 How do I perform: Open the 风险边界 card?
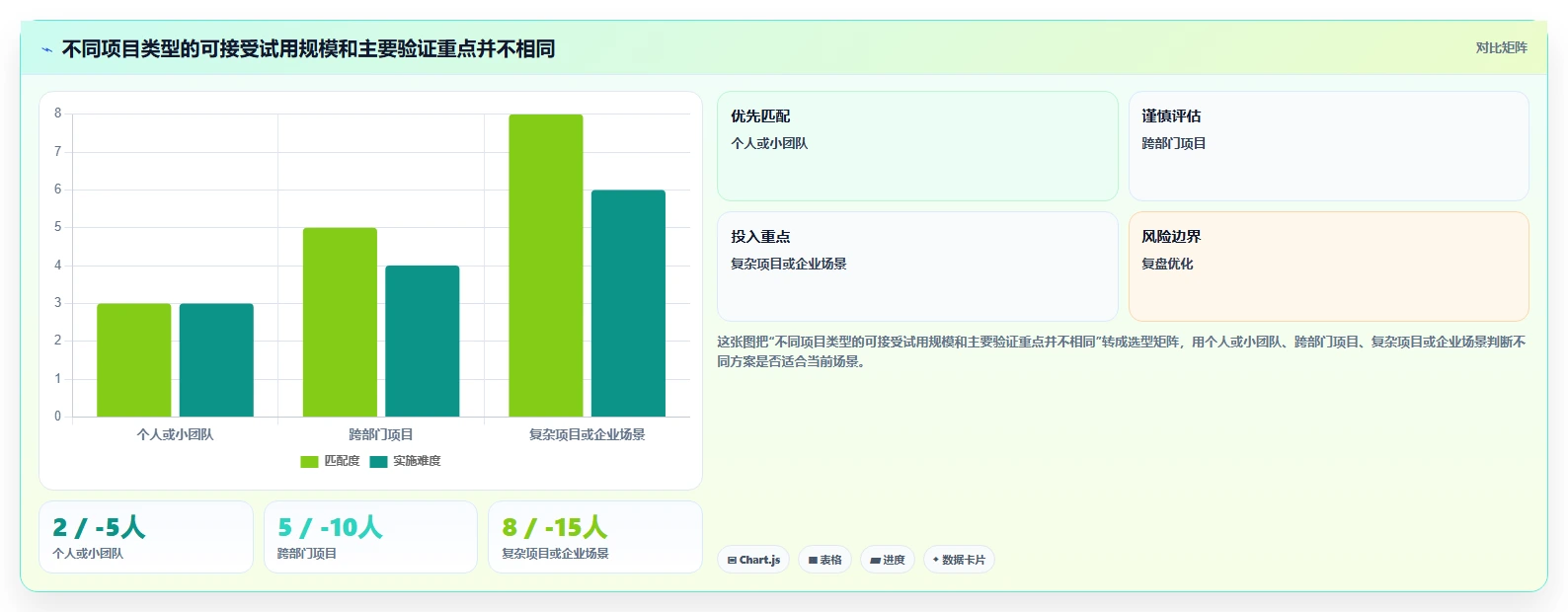click(x=1329, y=267)
